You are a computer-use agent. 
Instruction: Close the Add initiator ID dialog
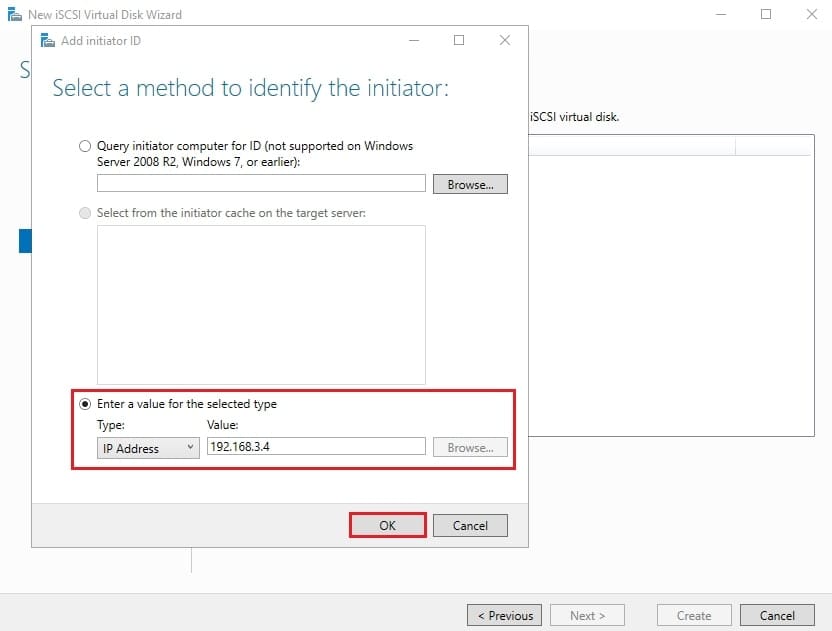click(505, 40)
